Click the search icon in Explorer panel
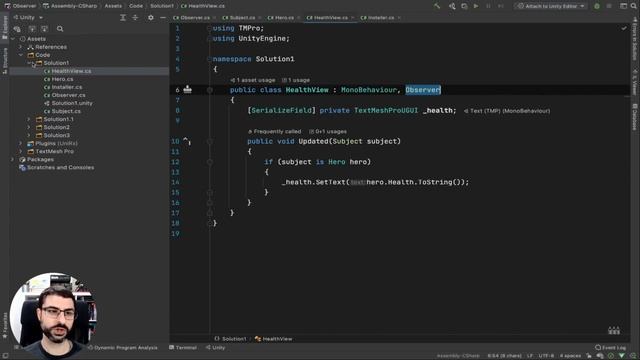640x360 pixels. click(60, 29)
